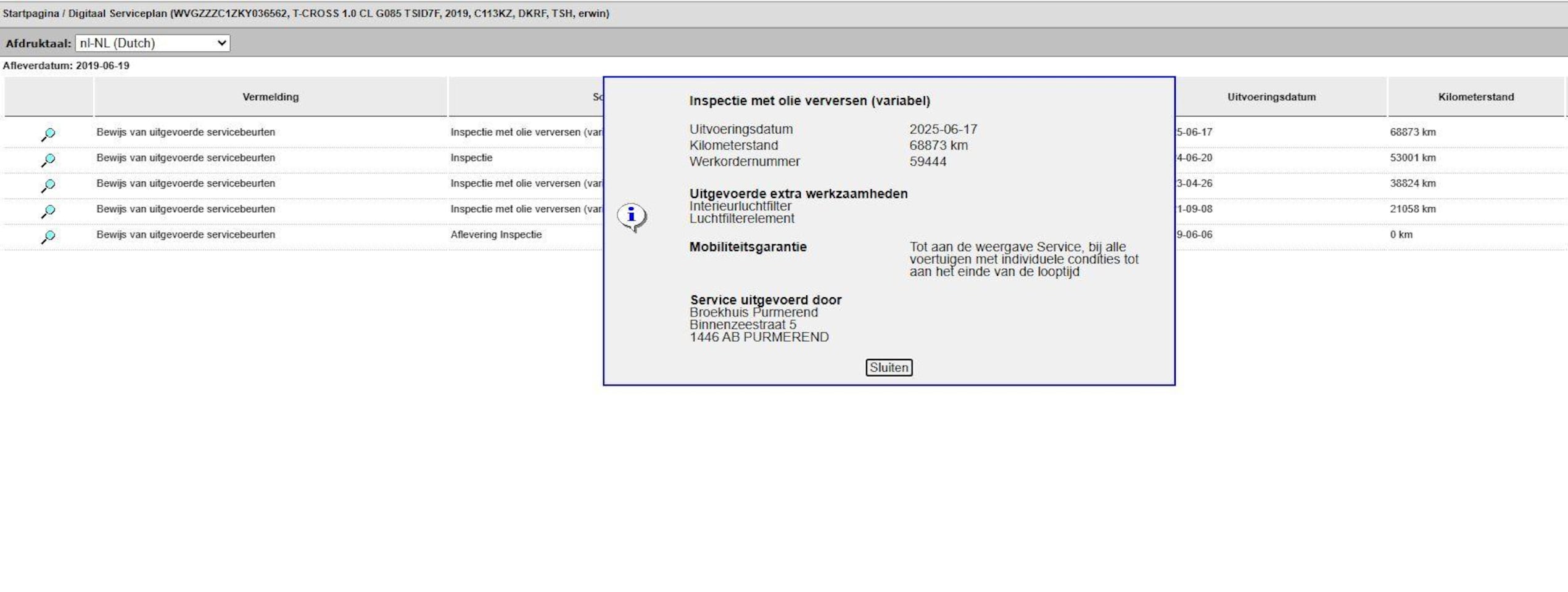
Task: Click magnifier icon beside Aflevering Inspectie row
Action: 48,236
